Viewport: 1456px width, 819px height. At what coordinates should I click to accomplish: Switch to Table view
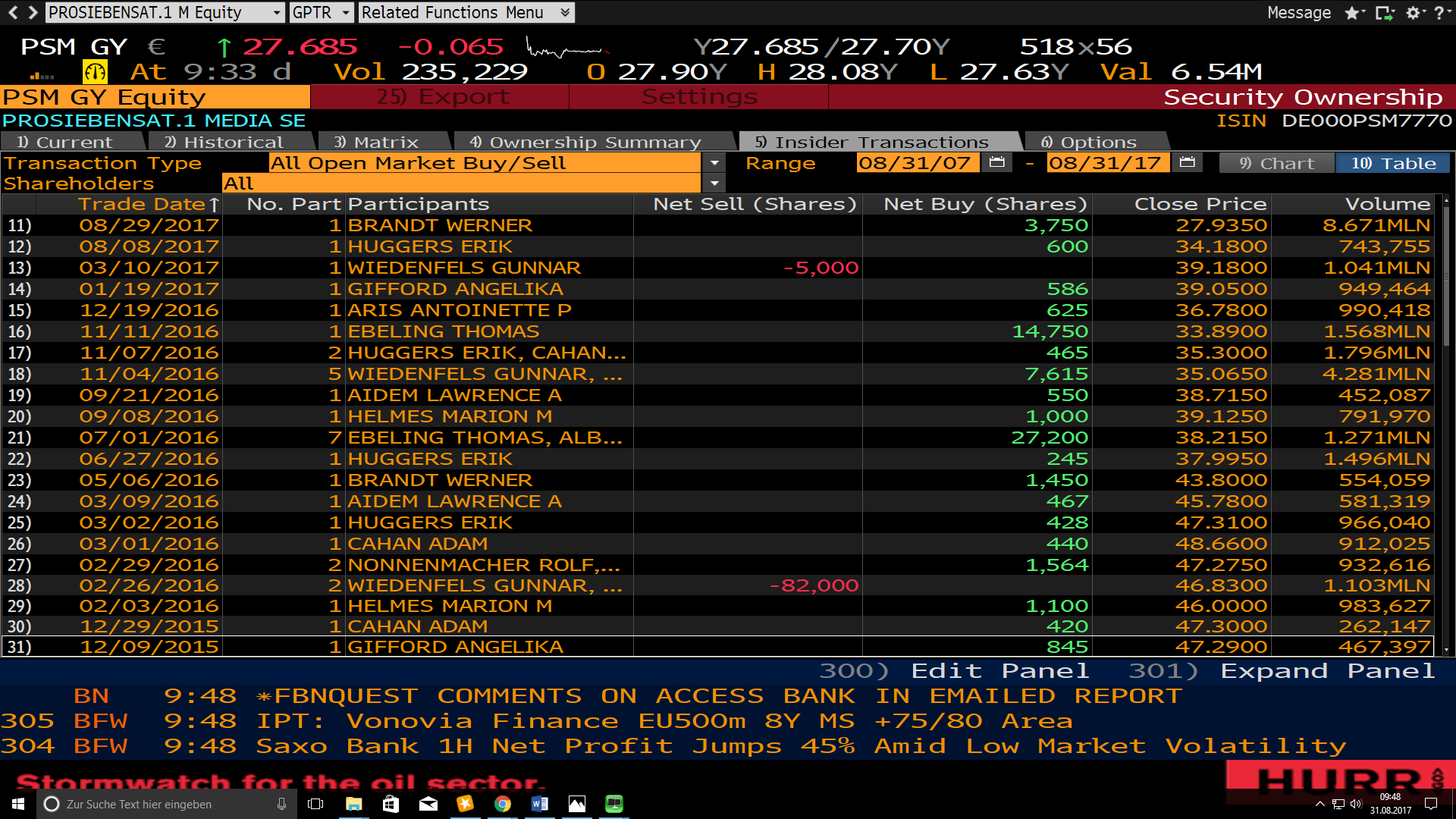(x=1392, y=163)
